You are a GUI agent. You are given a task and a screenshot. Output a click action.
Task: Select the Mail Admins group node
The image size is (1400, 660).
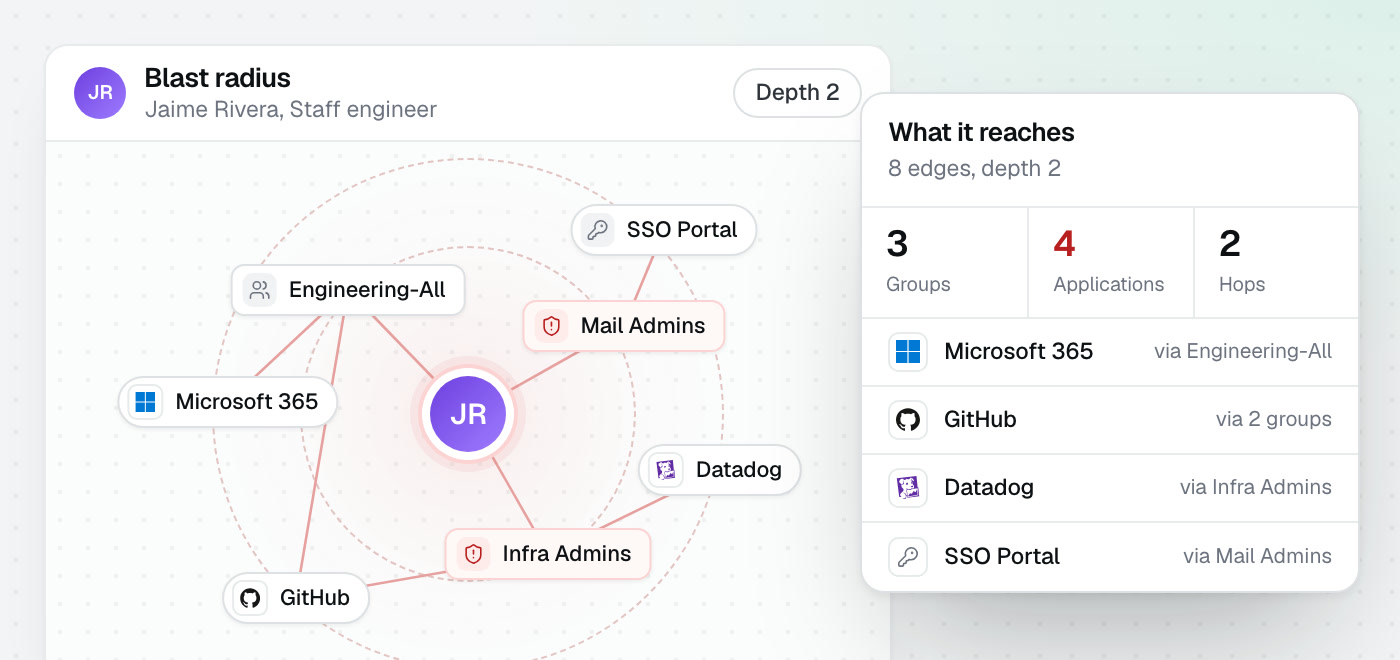pyautogui.click(x=624, y=326)
